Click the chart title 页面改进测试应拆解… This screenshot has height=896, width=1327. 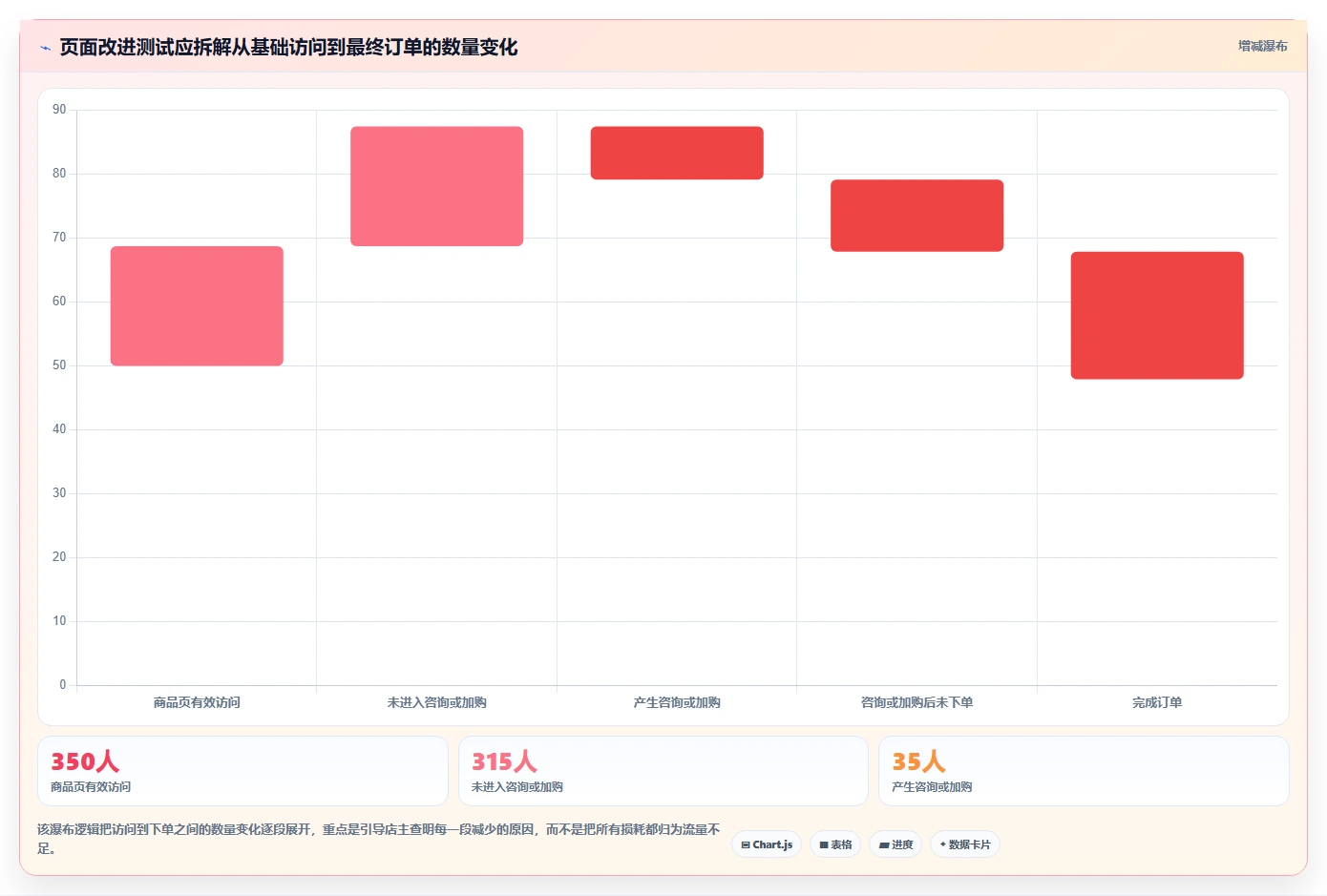point(288,48)
